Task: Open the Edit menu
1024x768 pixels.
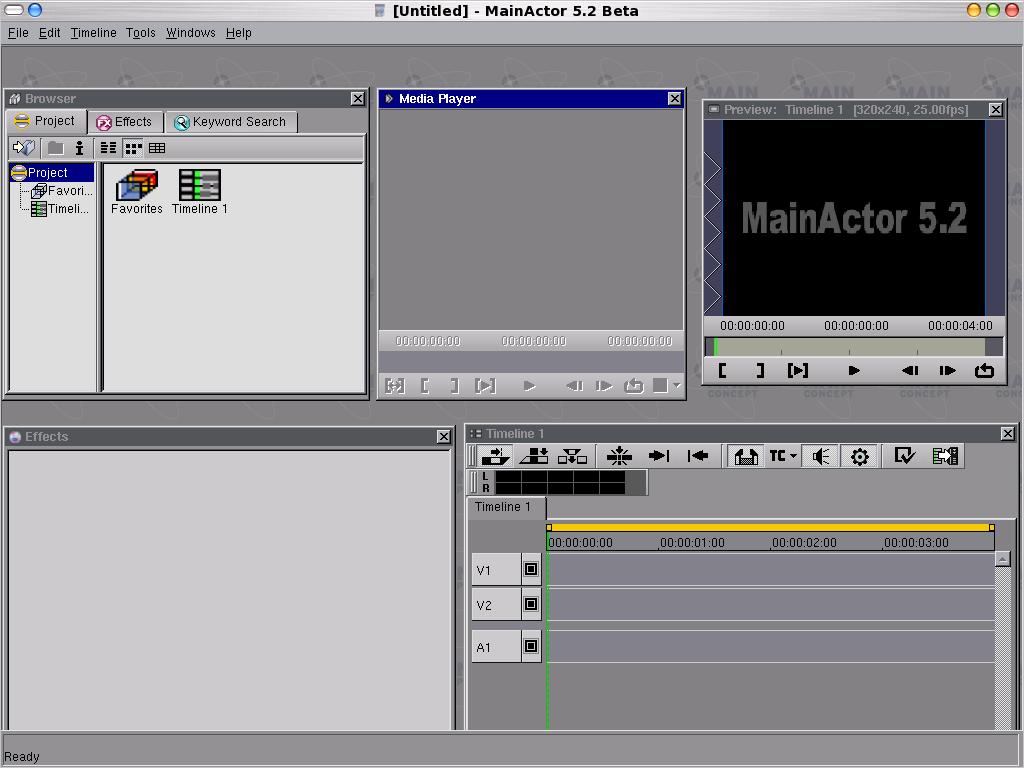Action: 49,33
